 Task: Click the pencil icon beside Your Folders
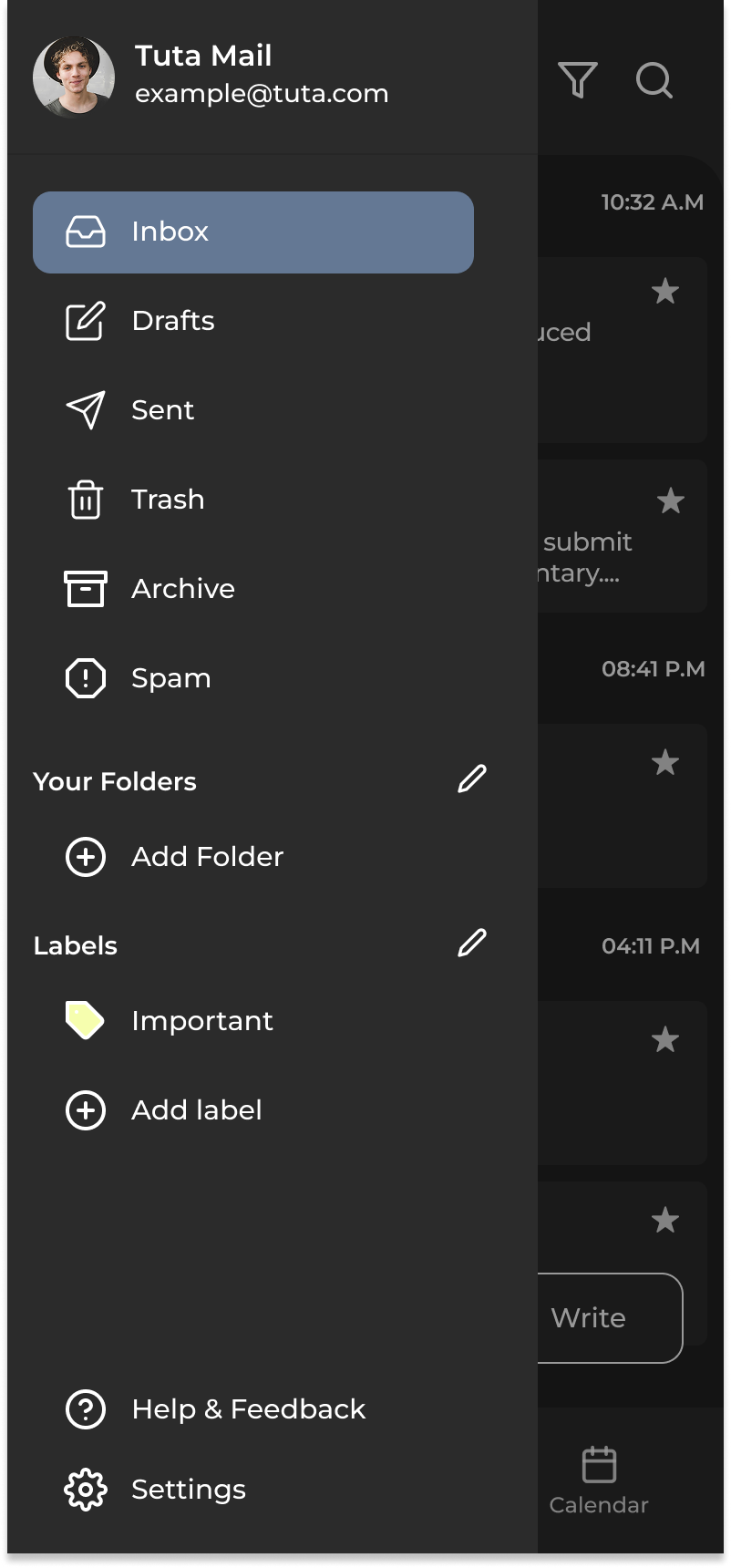tap(471, 779)
